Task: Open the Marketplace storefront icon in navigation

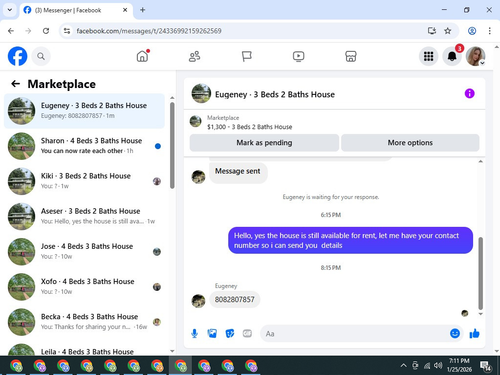Action: tap(351, 56)
